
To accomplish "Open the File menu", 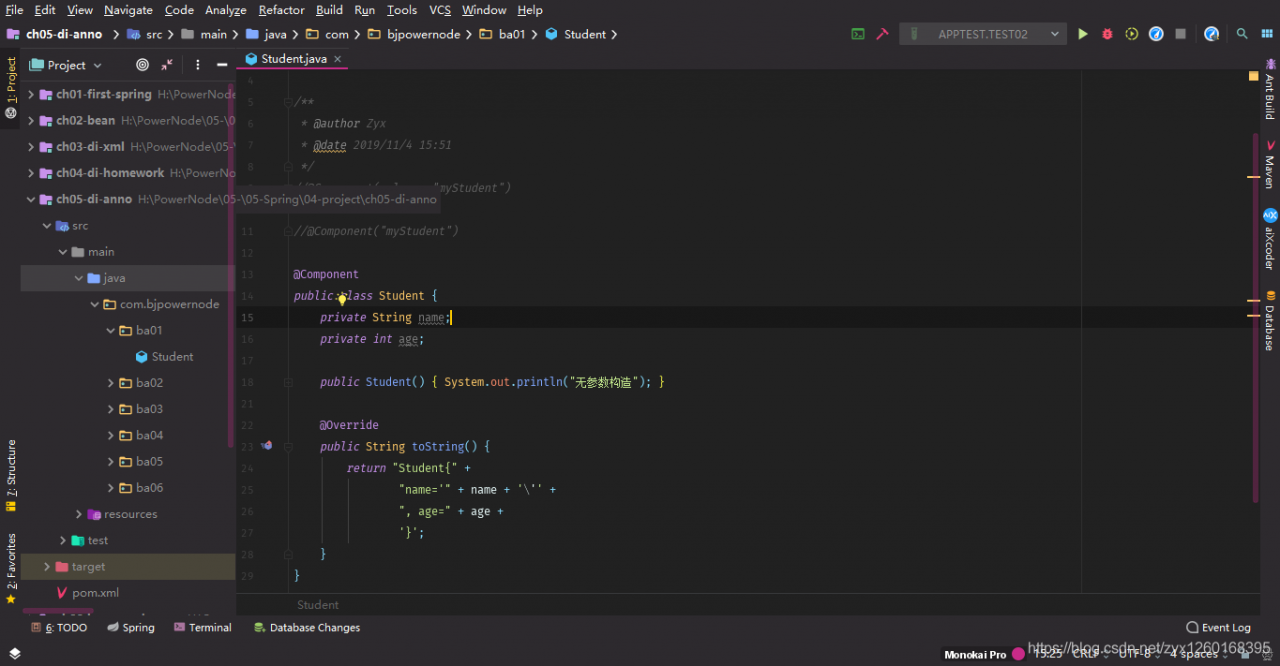I will (14, 10).
